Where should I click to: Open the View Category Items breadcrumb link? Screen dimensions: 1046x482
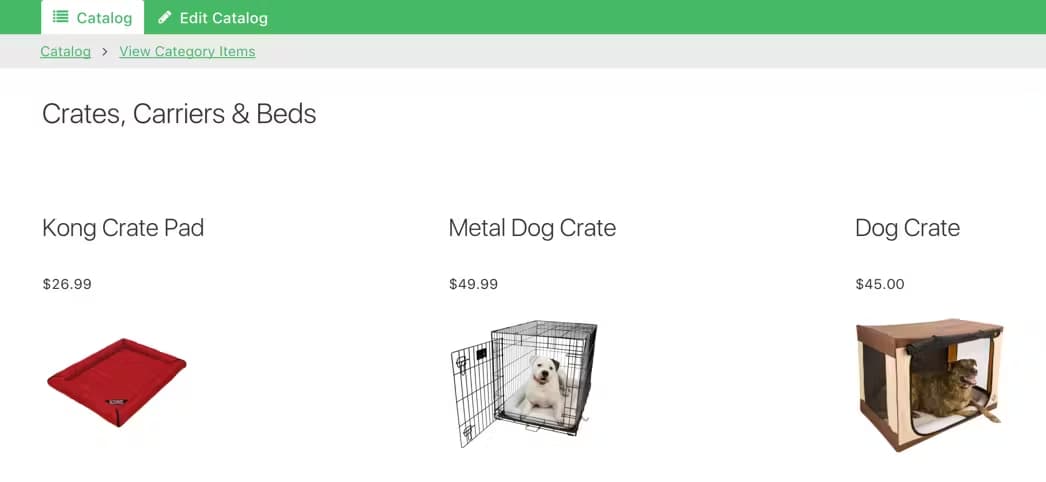point(187,51)
